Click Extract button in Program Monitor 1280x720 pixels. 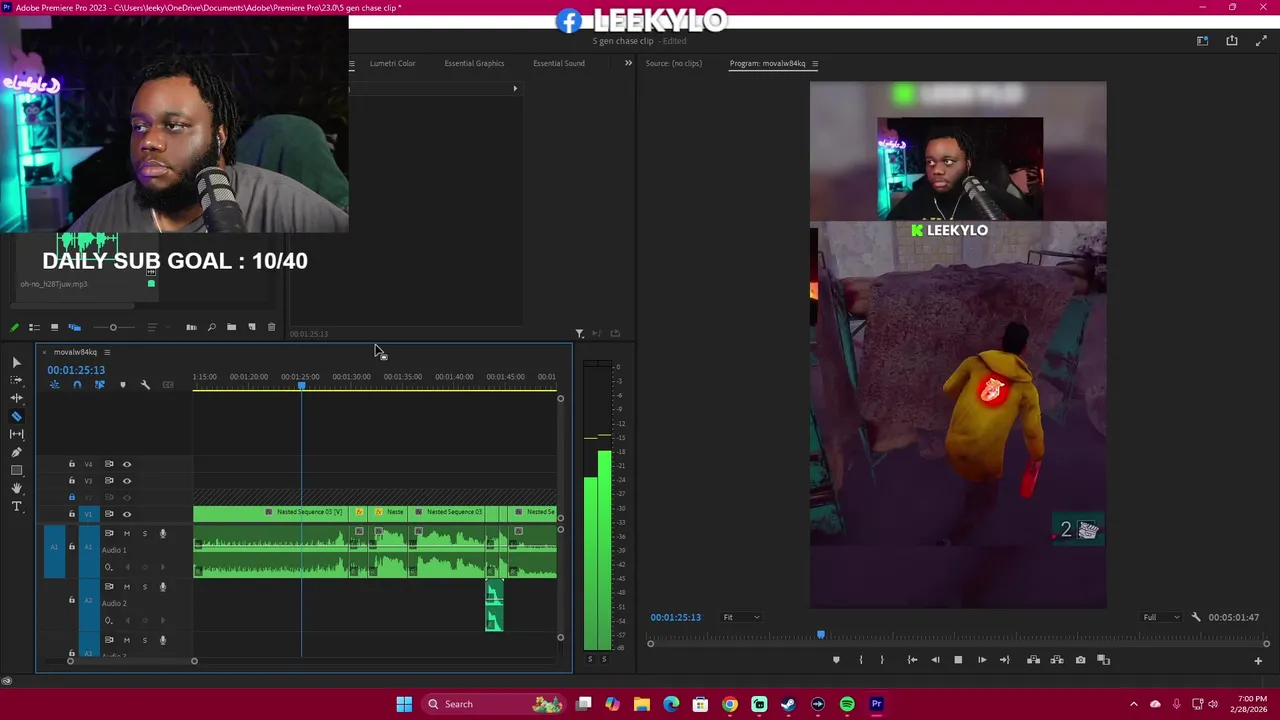tap(1056, 660)
